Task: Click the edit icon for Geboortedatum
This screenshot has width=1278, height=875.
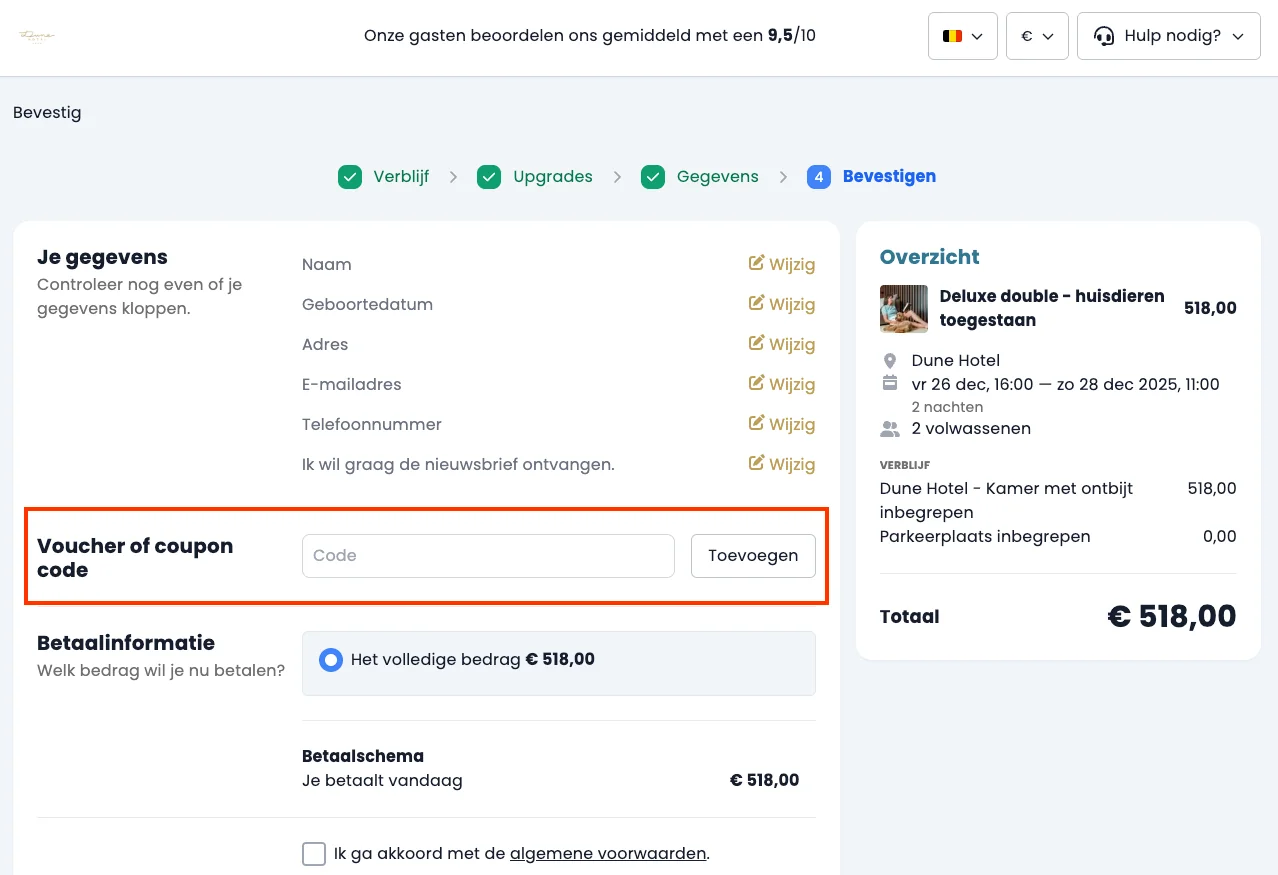Action: click(x=757, y=304)
